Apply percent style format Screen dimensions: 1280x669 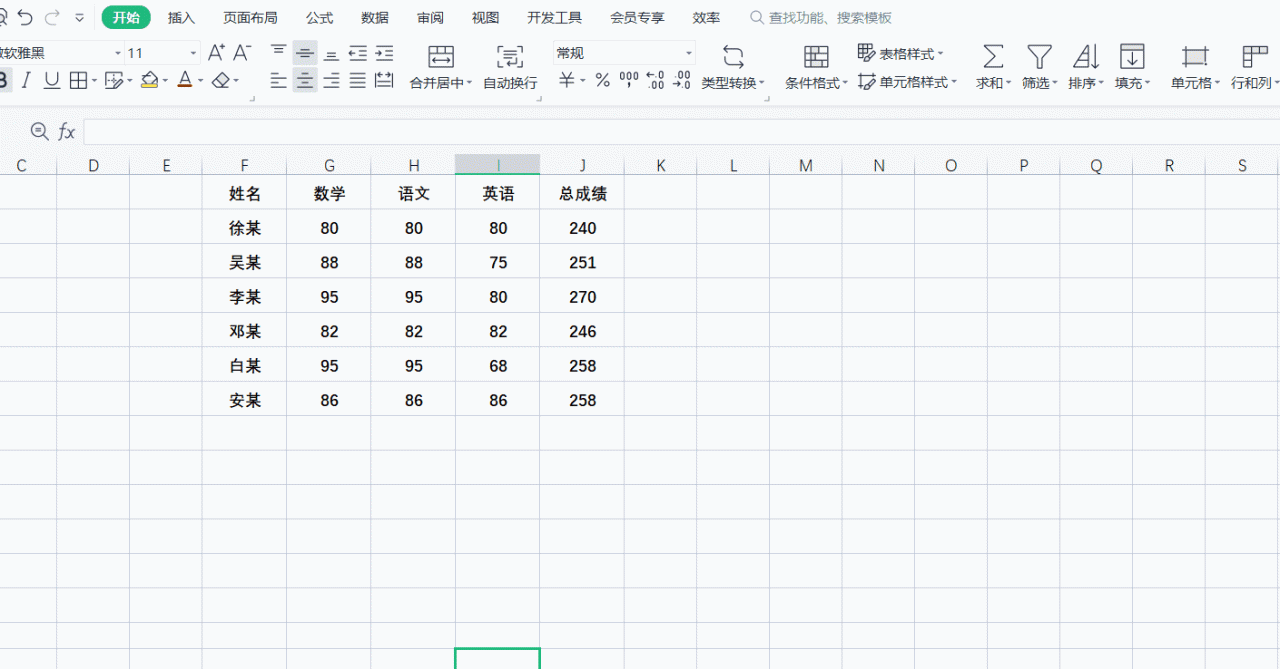(602, 81)
